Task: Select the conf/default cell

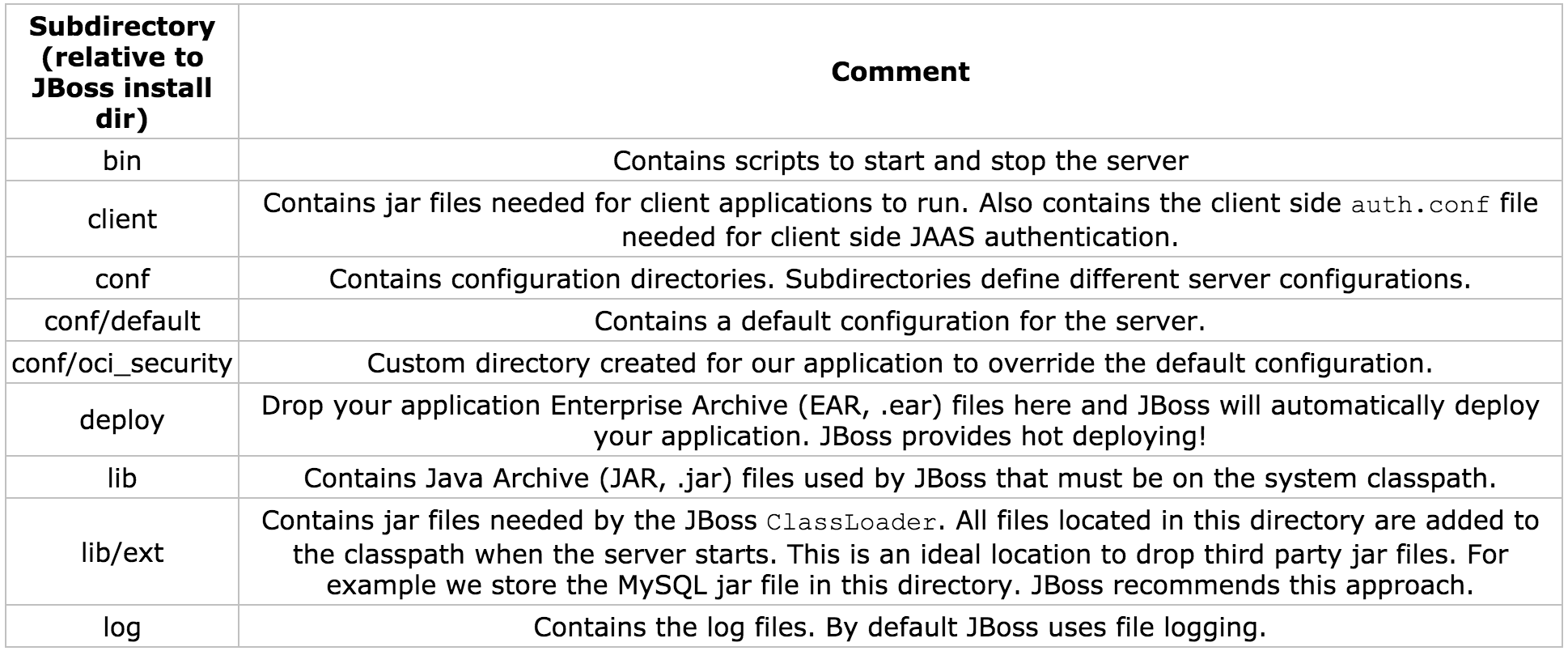Action: click(x=122, y=321)
